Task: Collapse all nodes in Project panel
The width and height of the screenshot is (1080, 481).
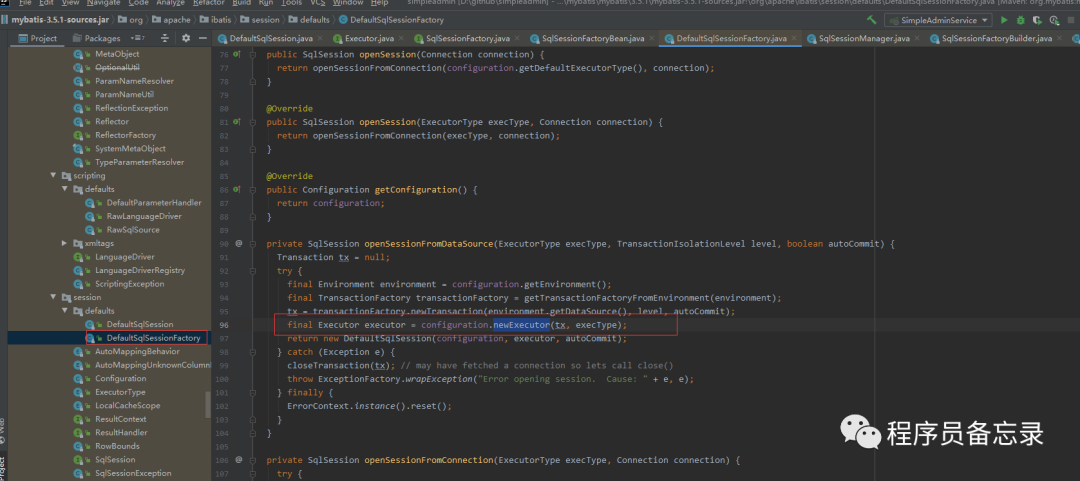Action: coord(164,38)
